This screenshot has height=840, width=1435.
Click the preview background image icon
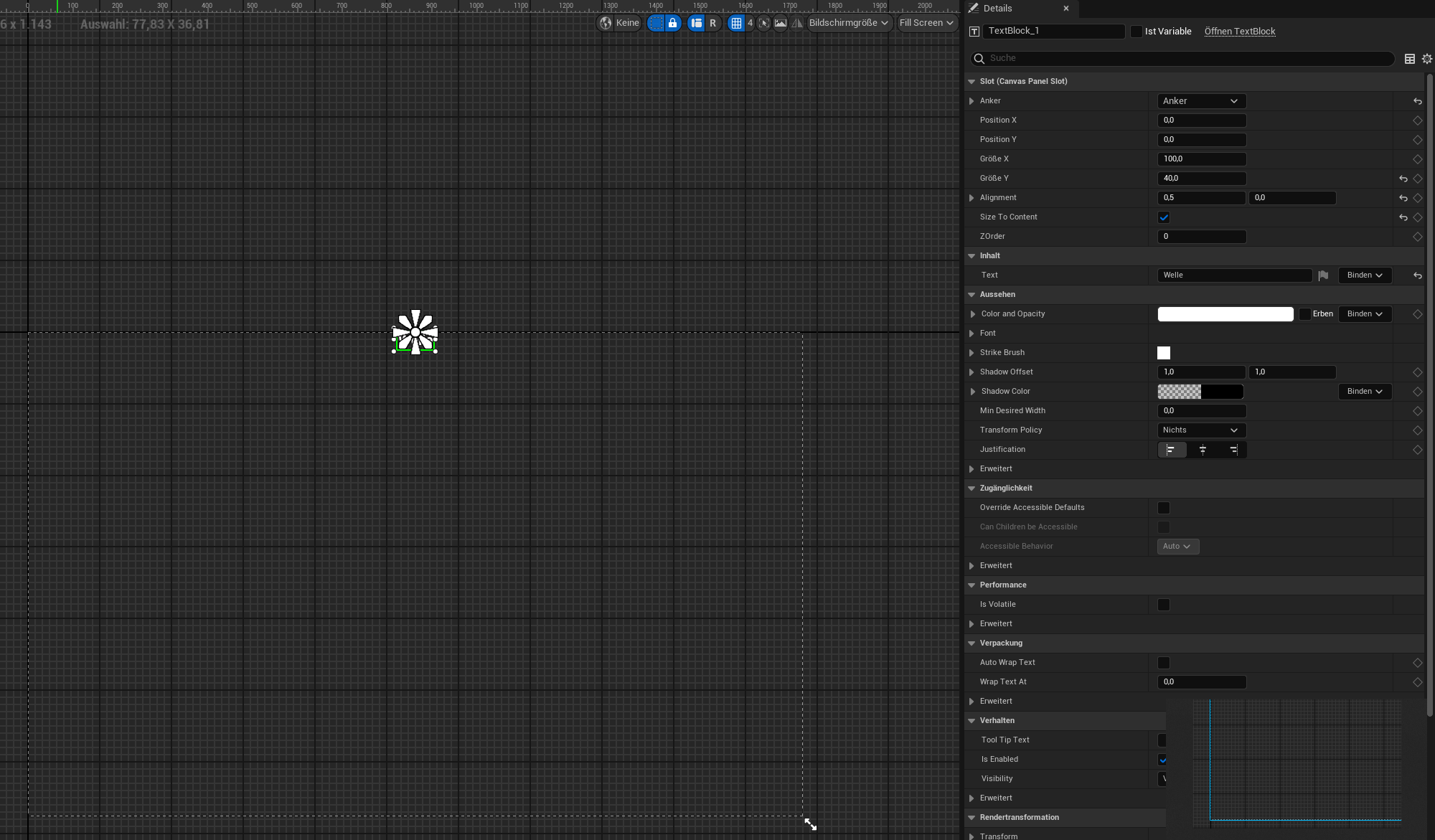[781, 23]
